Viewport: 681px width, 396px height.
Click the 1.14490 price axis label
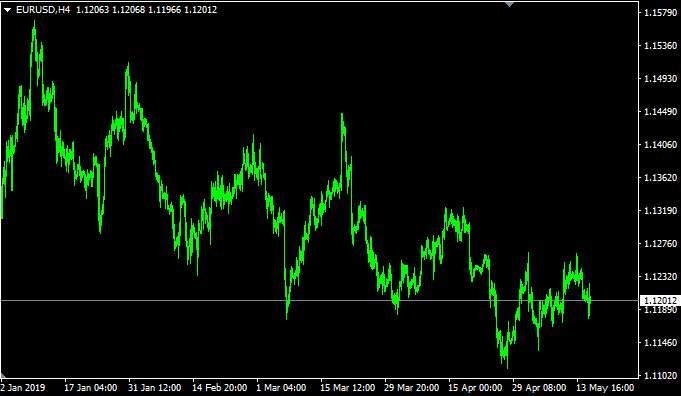661,112
